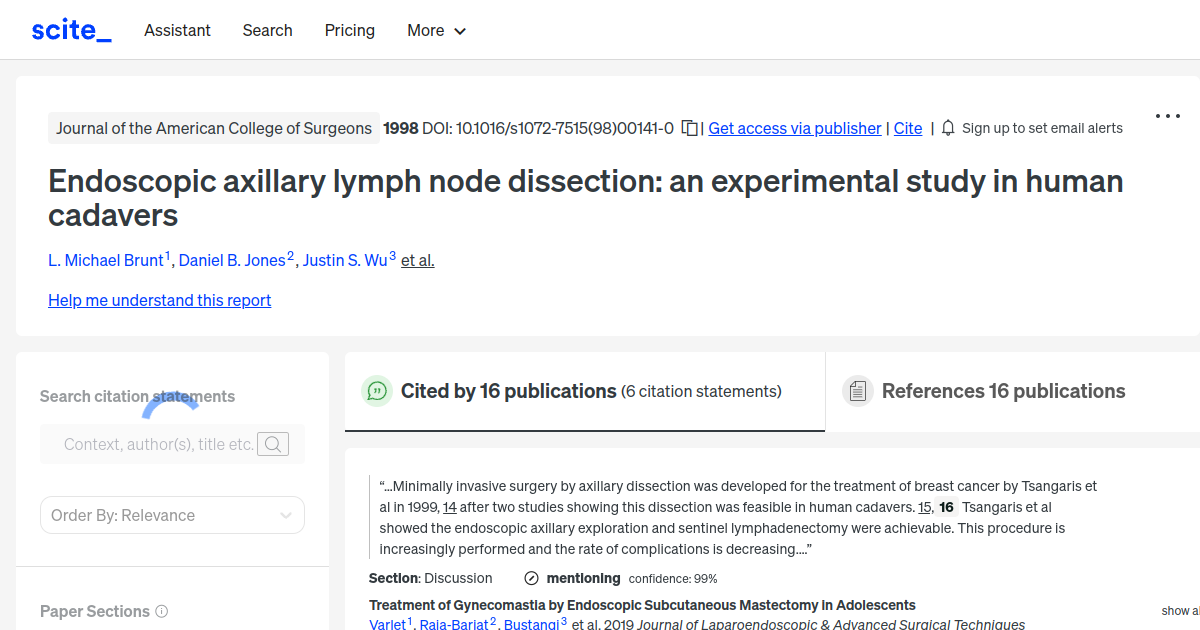Screen dimensions: 1200x630
Task: Open the Assistant menu item
Action: tap(177, 30)
